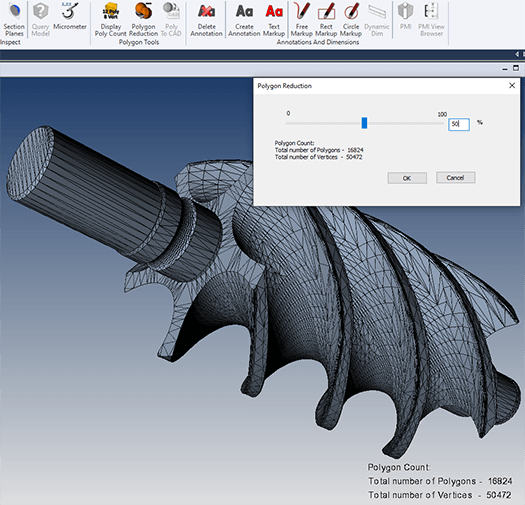The width and height of the screenshot is (525, 505).
Task: Choose the Rect Markup tool
Action: 326,19
